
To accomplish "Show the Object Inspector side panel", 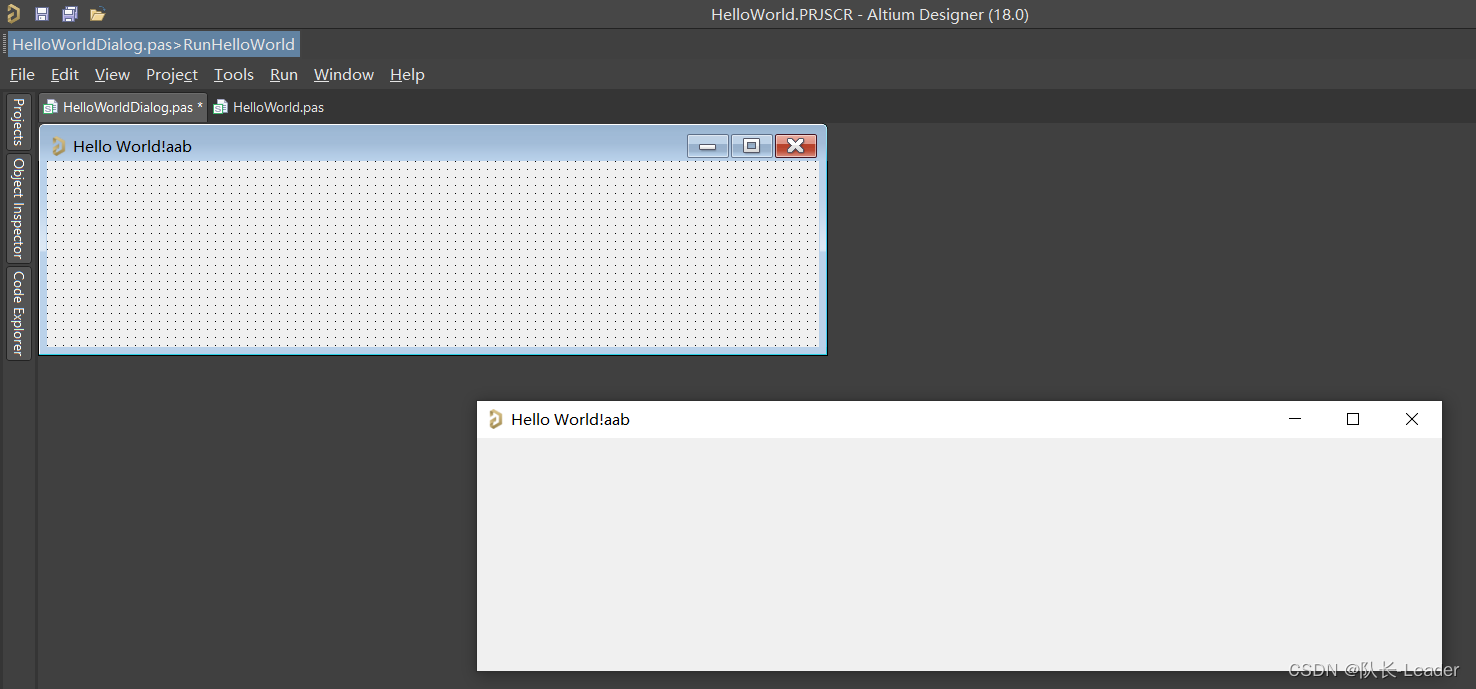I will (18, 208).
